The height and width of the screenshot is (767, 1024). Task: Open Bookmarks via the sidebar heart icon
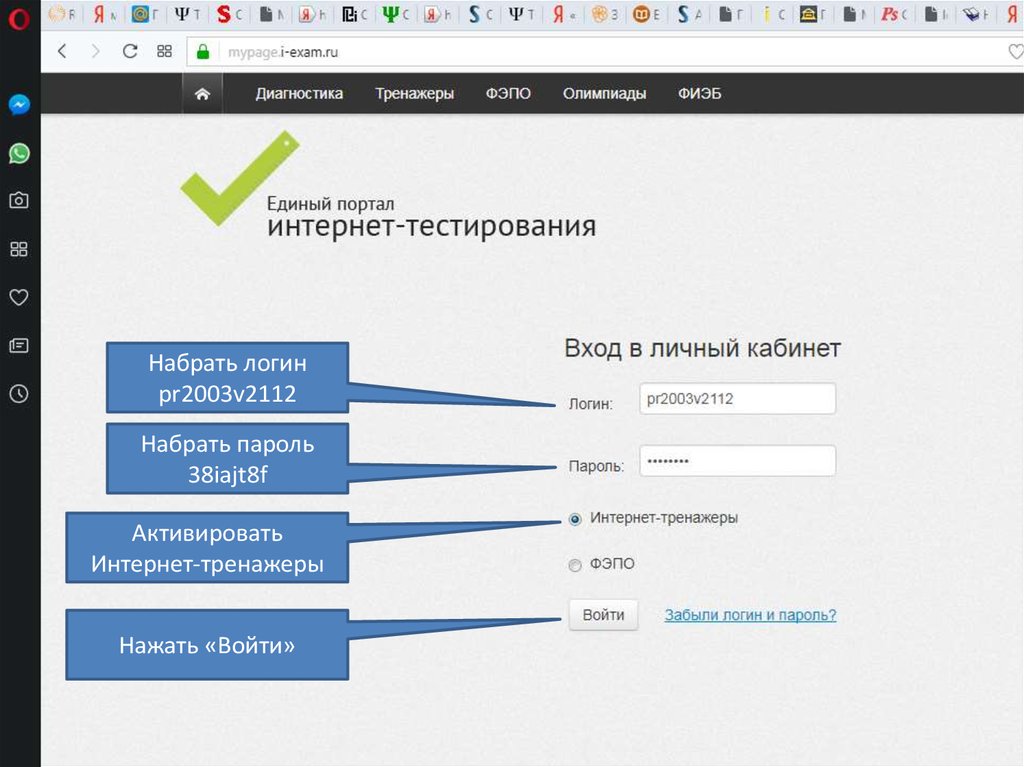coord(19,297)
